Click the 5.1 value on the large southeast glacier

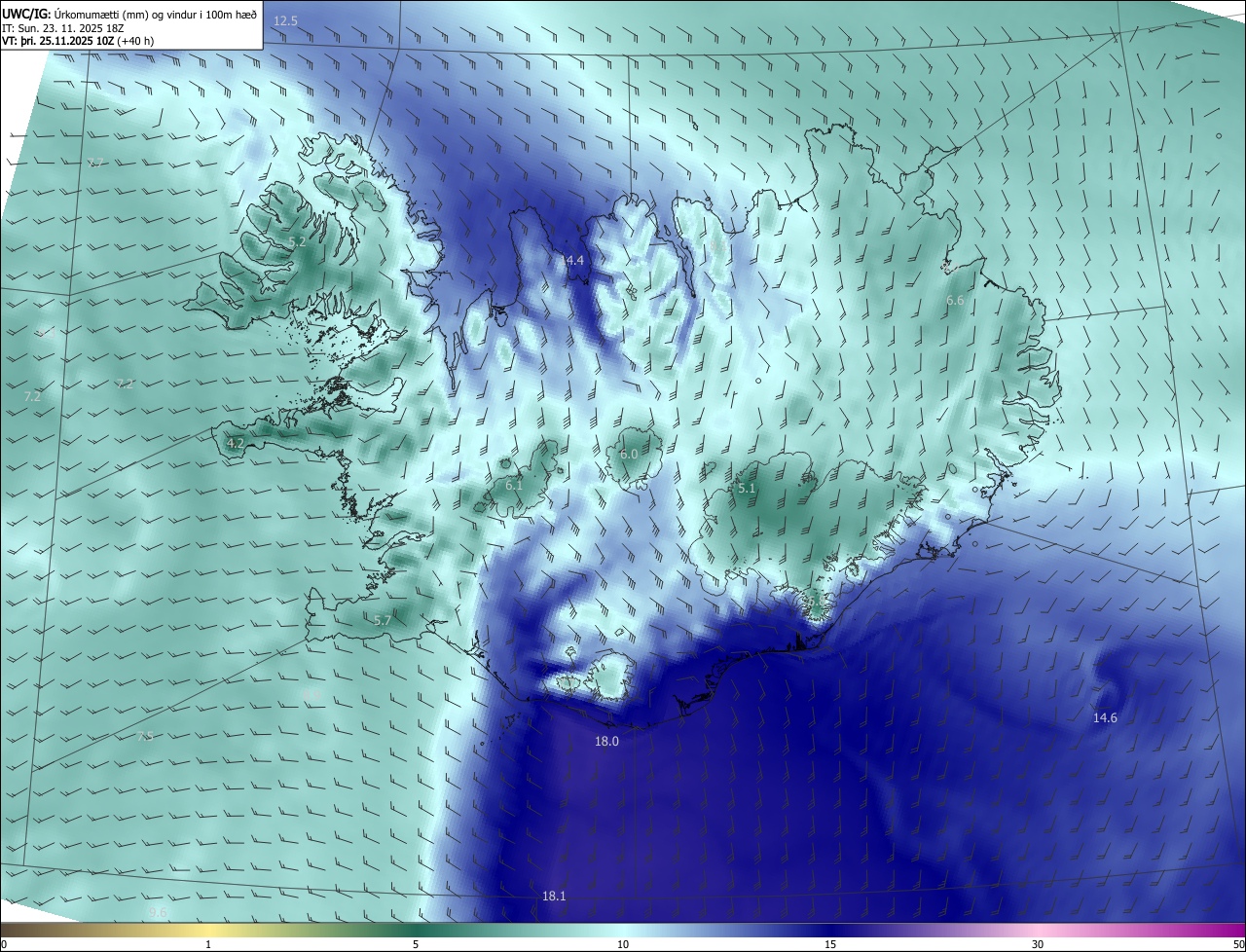pyautogui.click(x=747, y=488)
